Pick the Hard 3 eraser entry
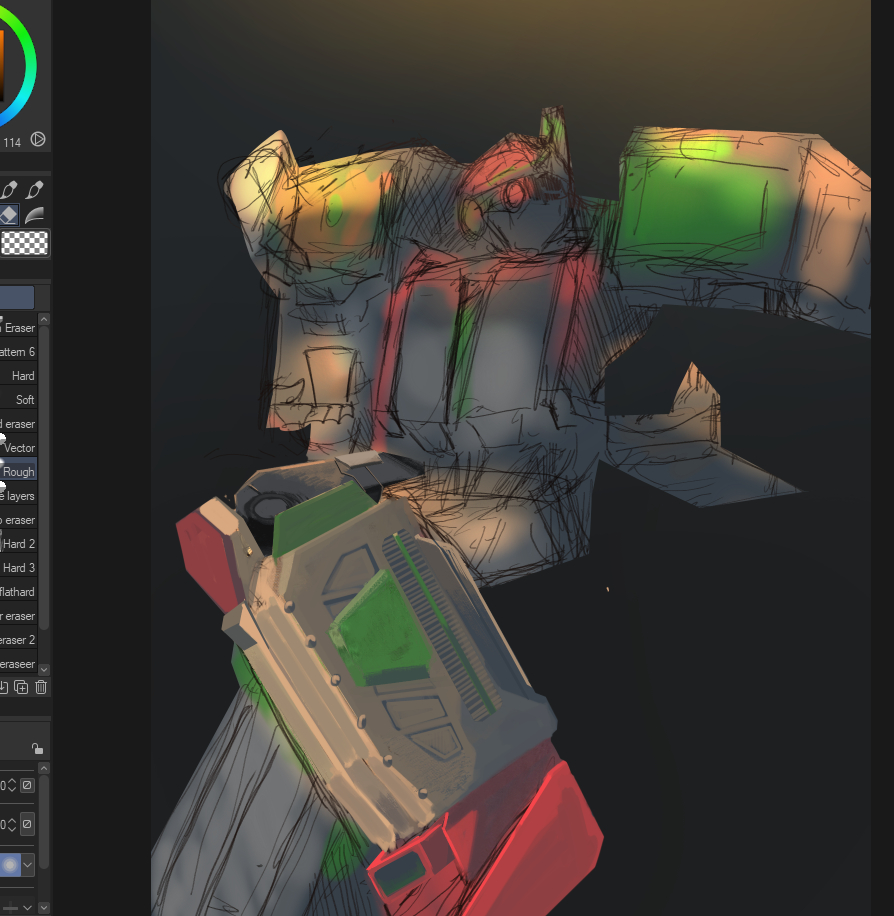The width and height of the screenshot is (894, 916). [18, 568]
